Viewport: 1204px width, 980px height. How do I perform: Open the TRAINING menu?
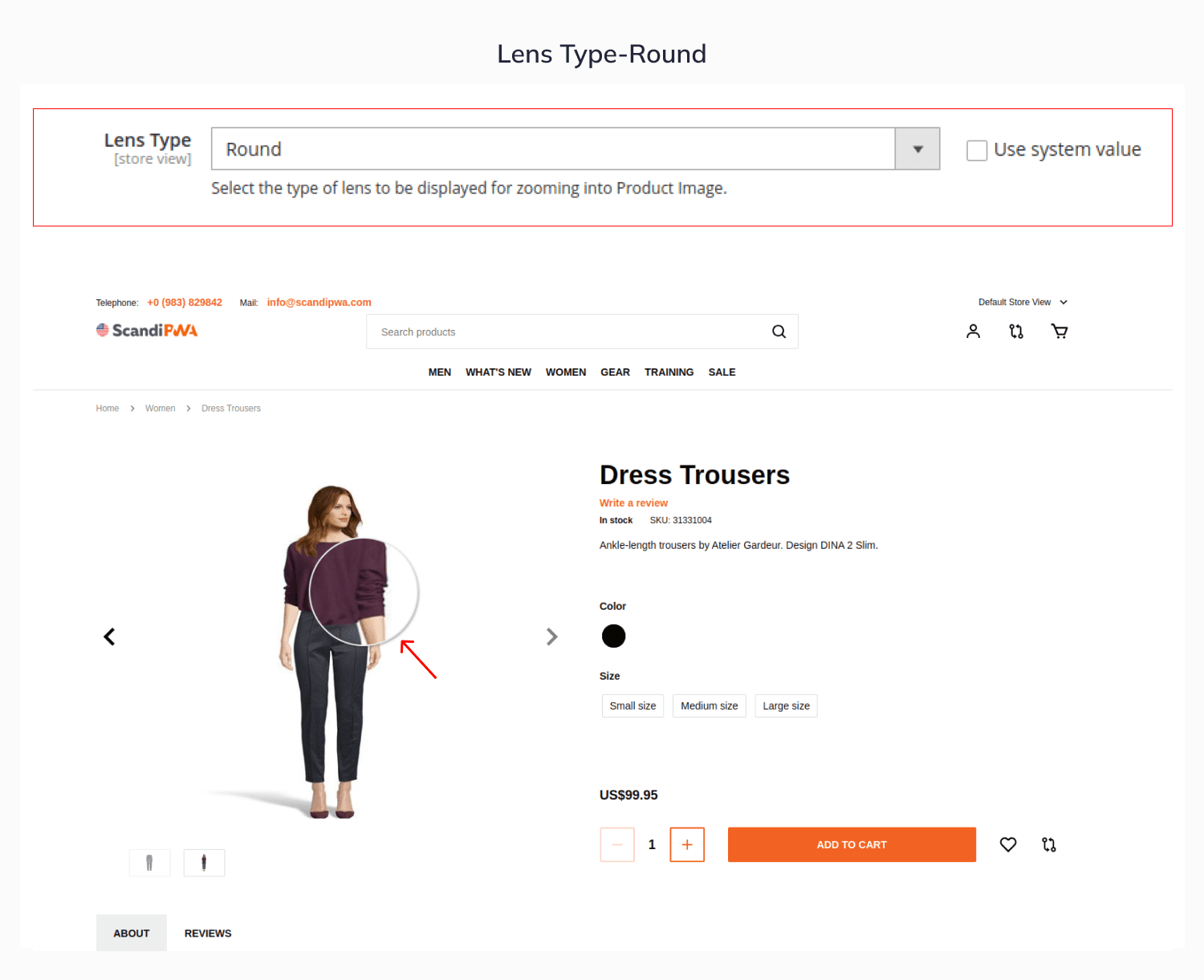click(669, 372)
